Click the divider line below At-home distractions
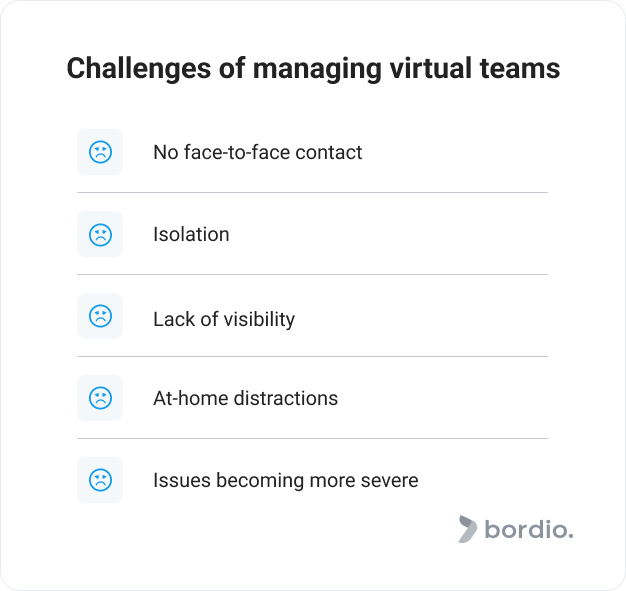 point(312,438)
